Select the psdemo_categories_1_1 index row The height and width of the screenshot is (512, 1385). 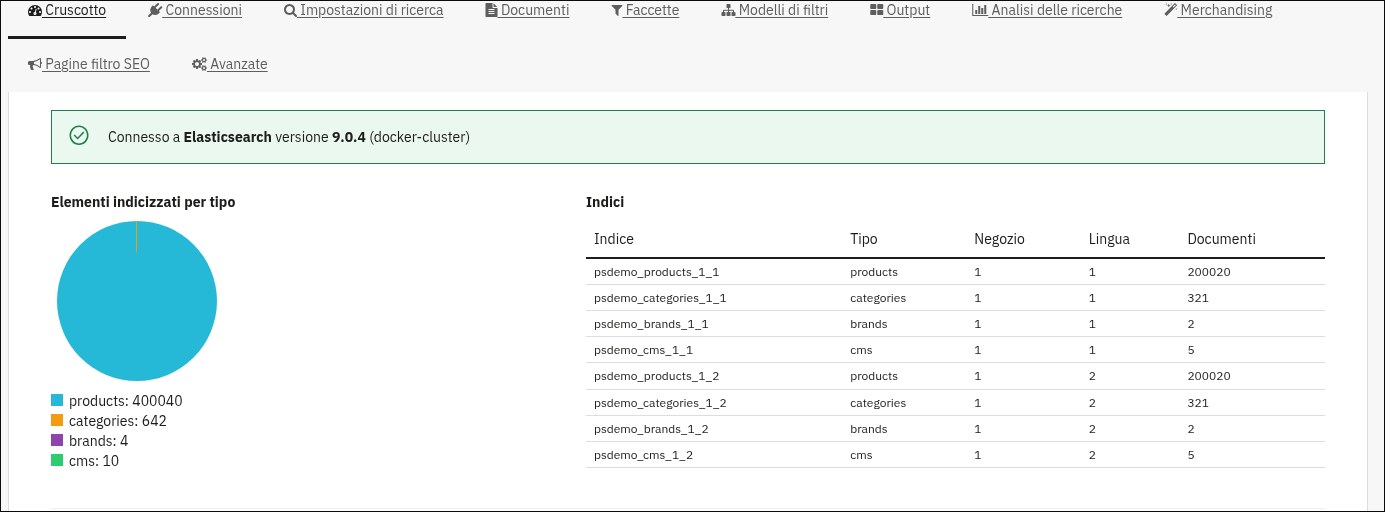click(x=955, y=298)
